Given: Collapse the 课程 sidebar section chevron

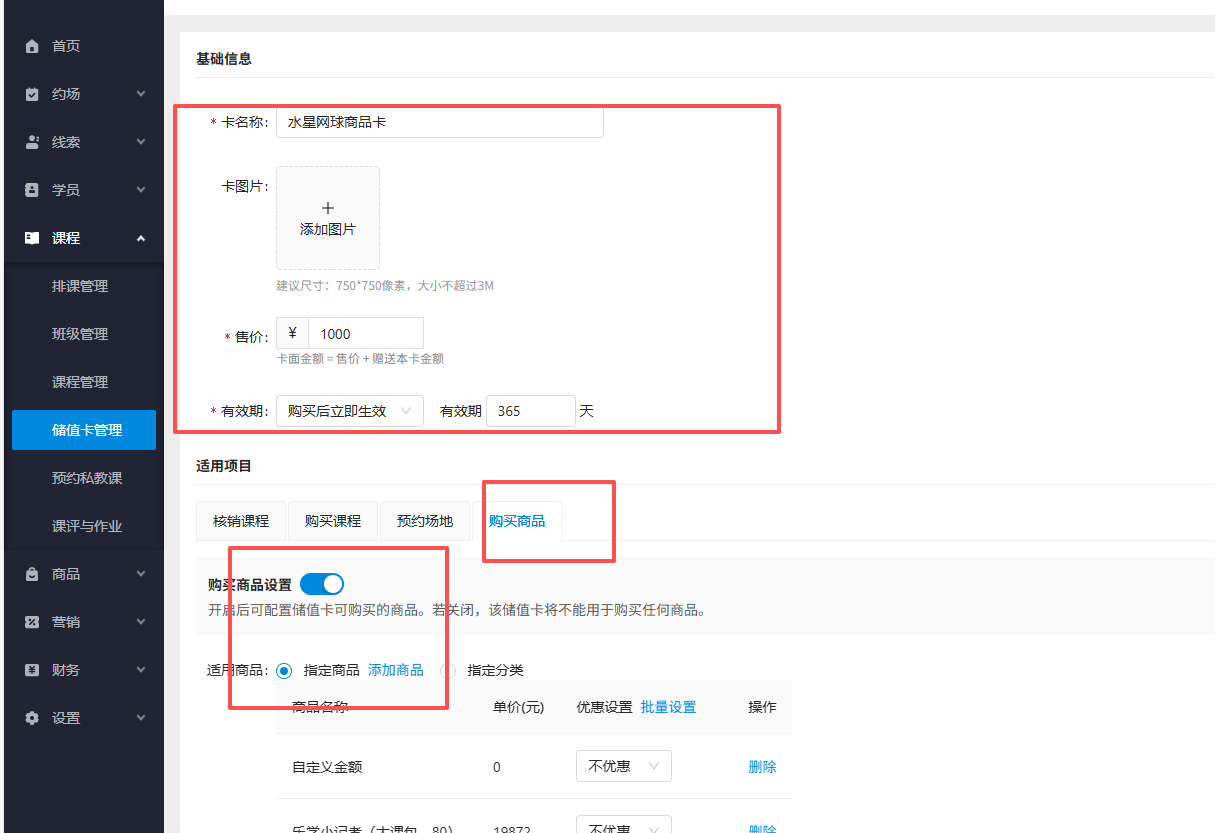Looking at the screenshot, I should point(141,238).
